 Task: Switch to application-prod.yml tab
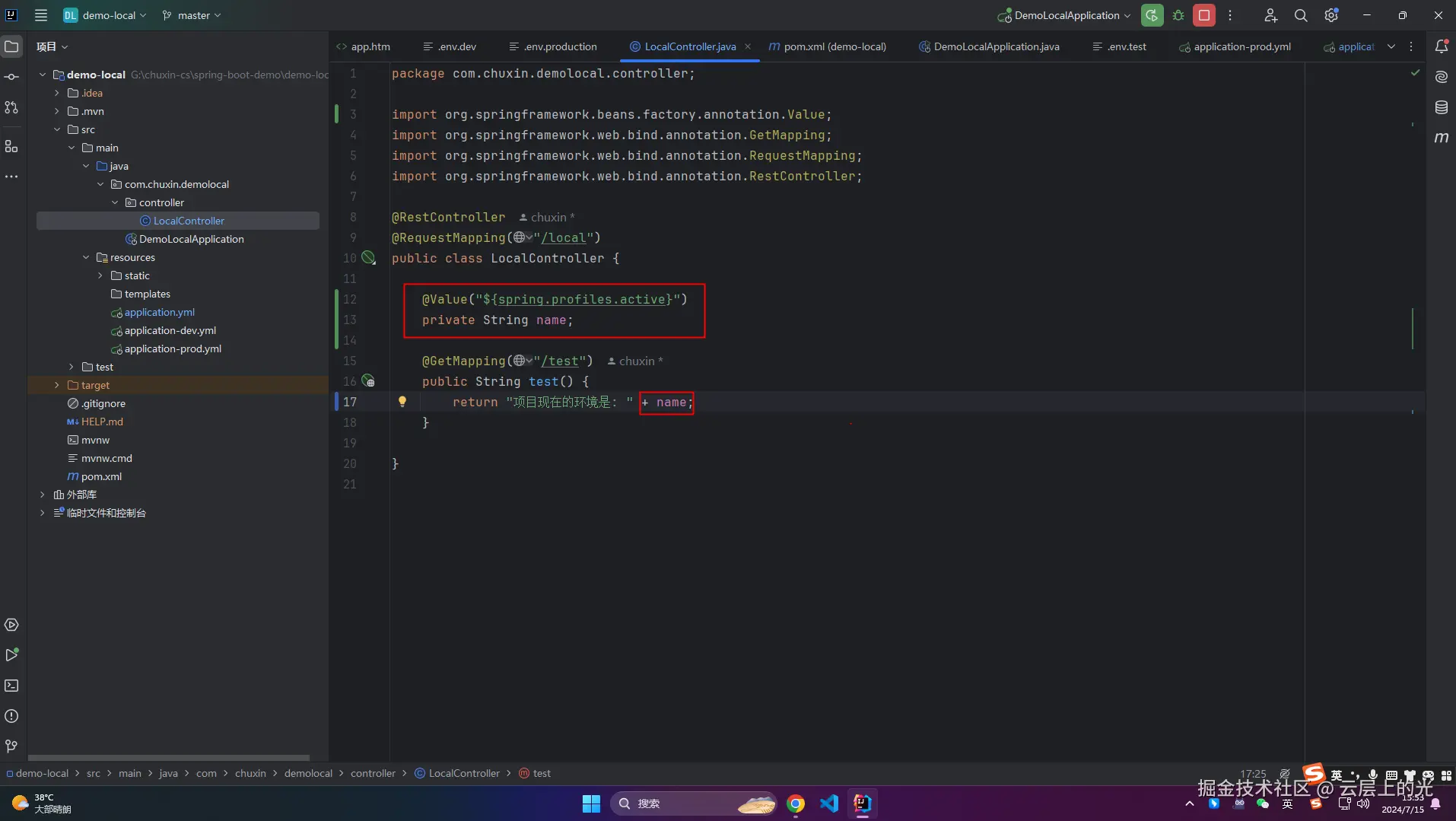click(1235, 46)
